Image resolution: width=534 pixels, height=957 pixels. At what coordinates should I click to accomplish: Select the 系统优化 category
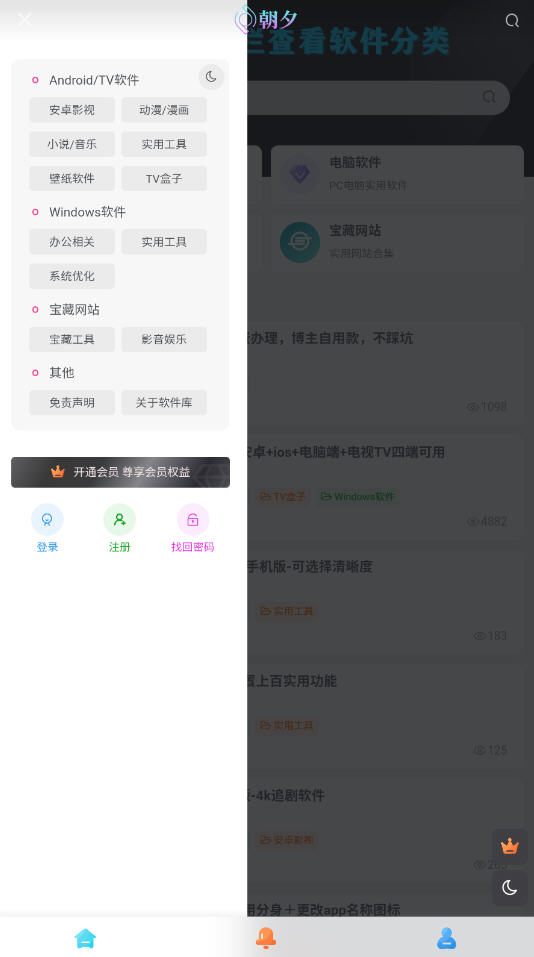point(72,276)
